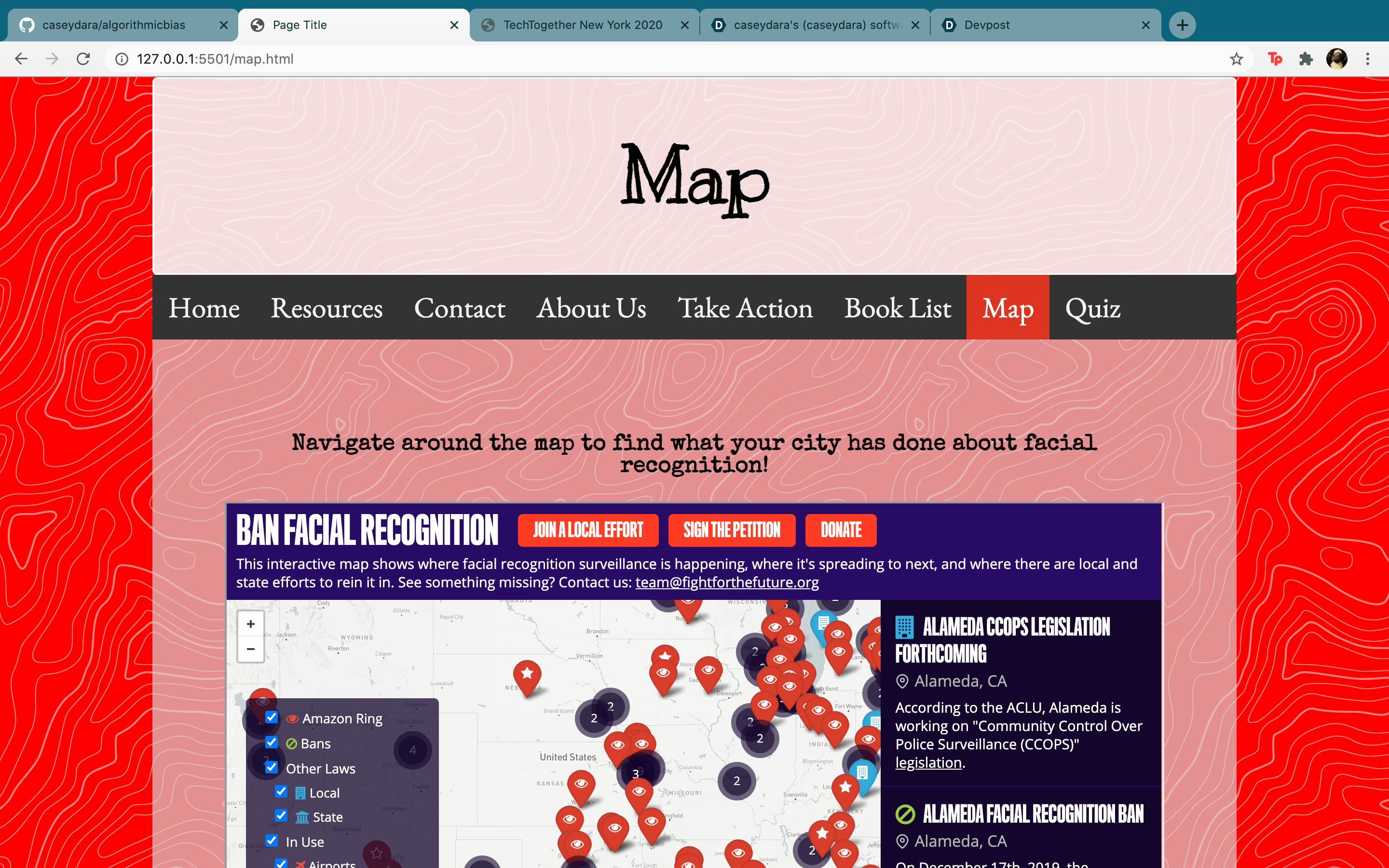Uncheck the Bans layer checkbox

[272, 743]
